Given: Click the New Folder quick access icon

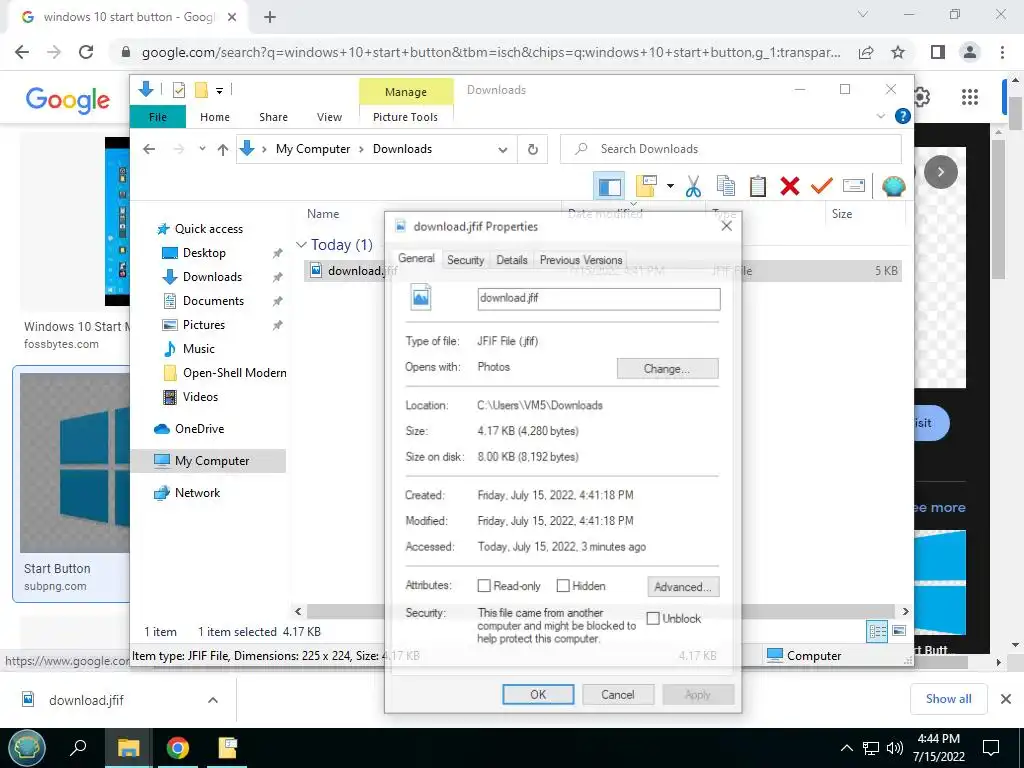Looking at the screenshot, I should (x=201, y=90).
